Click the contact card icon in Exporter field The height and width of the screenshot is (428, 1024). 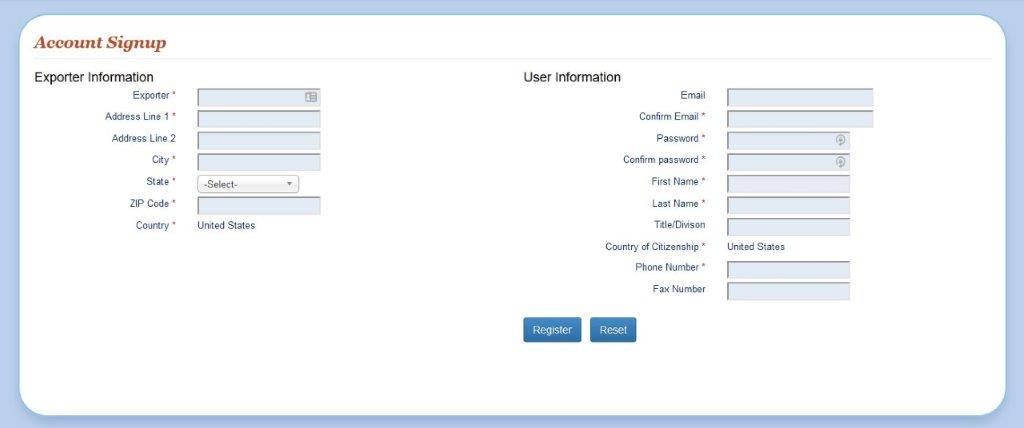311,97
